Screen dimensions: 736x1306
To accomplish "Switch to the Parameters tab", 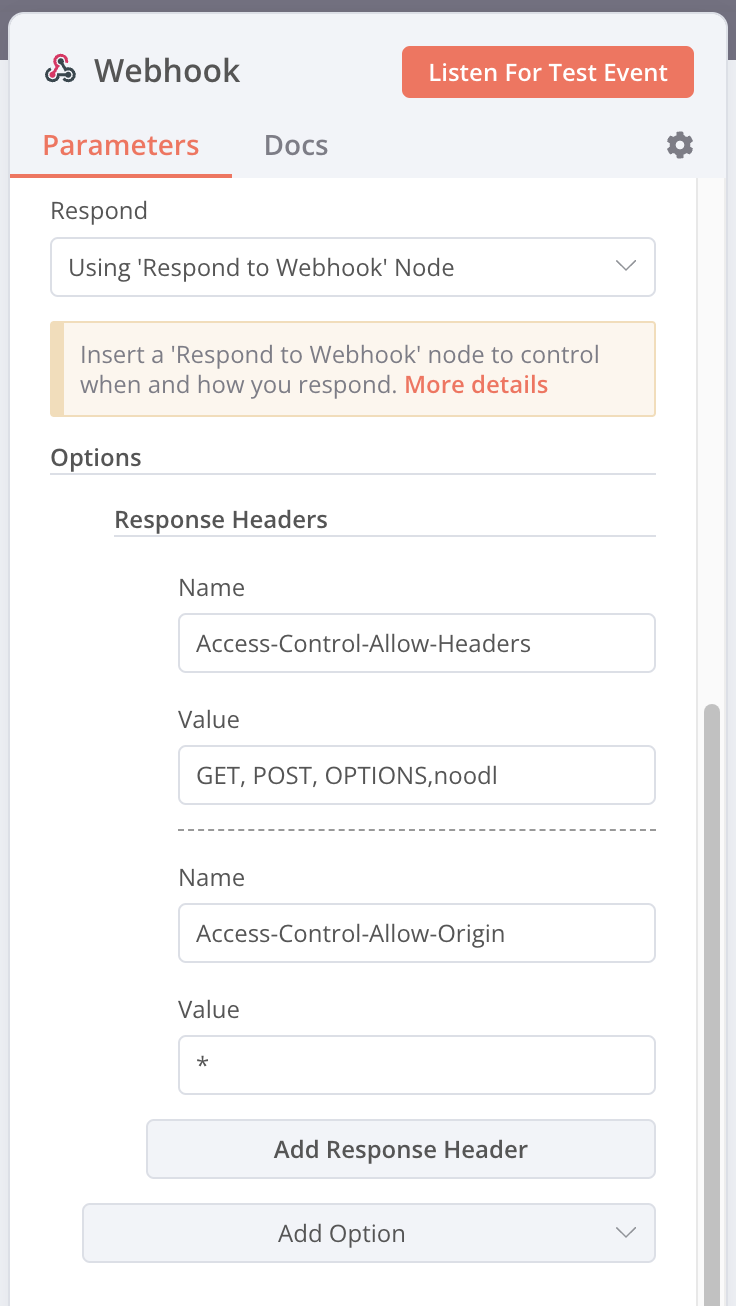I will pyautogui.click(x=121, y=145).
